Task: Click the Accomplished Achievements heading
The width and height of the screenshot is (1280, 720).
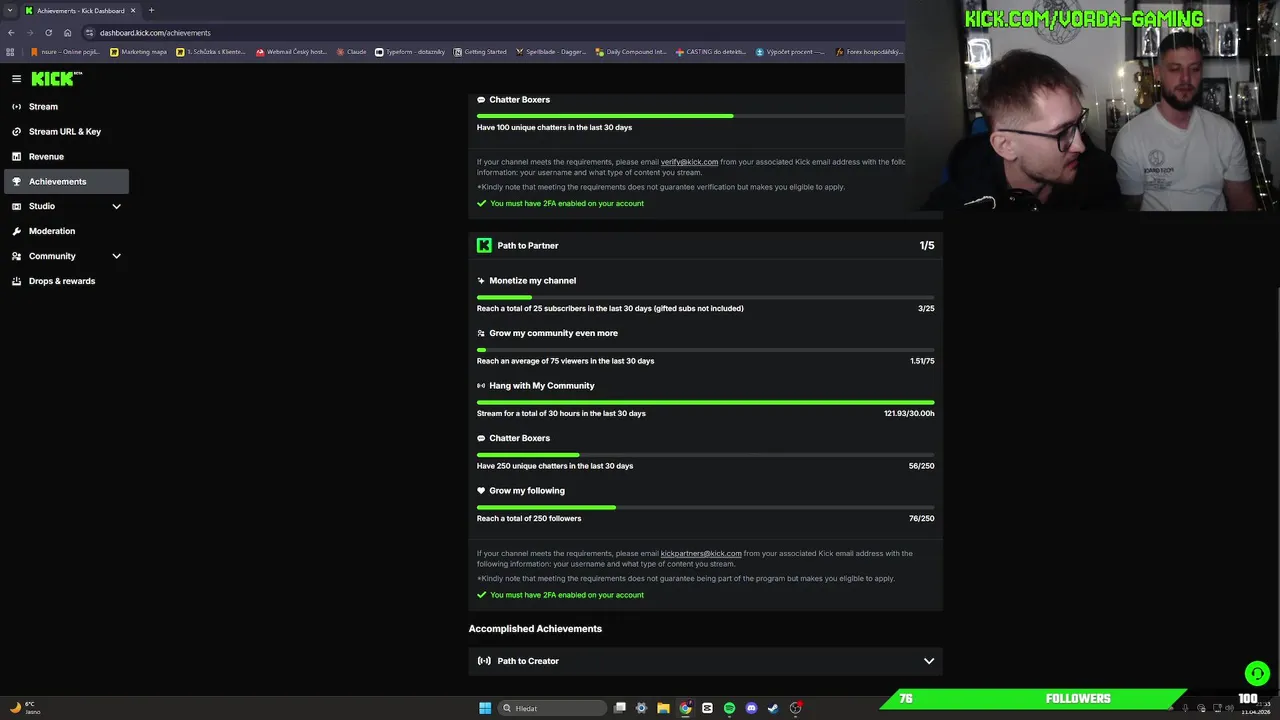Action: click(535, 629)
